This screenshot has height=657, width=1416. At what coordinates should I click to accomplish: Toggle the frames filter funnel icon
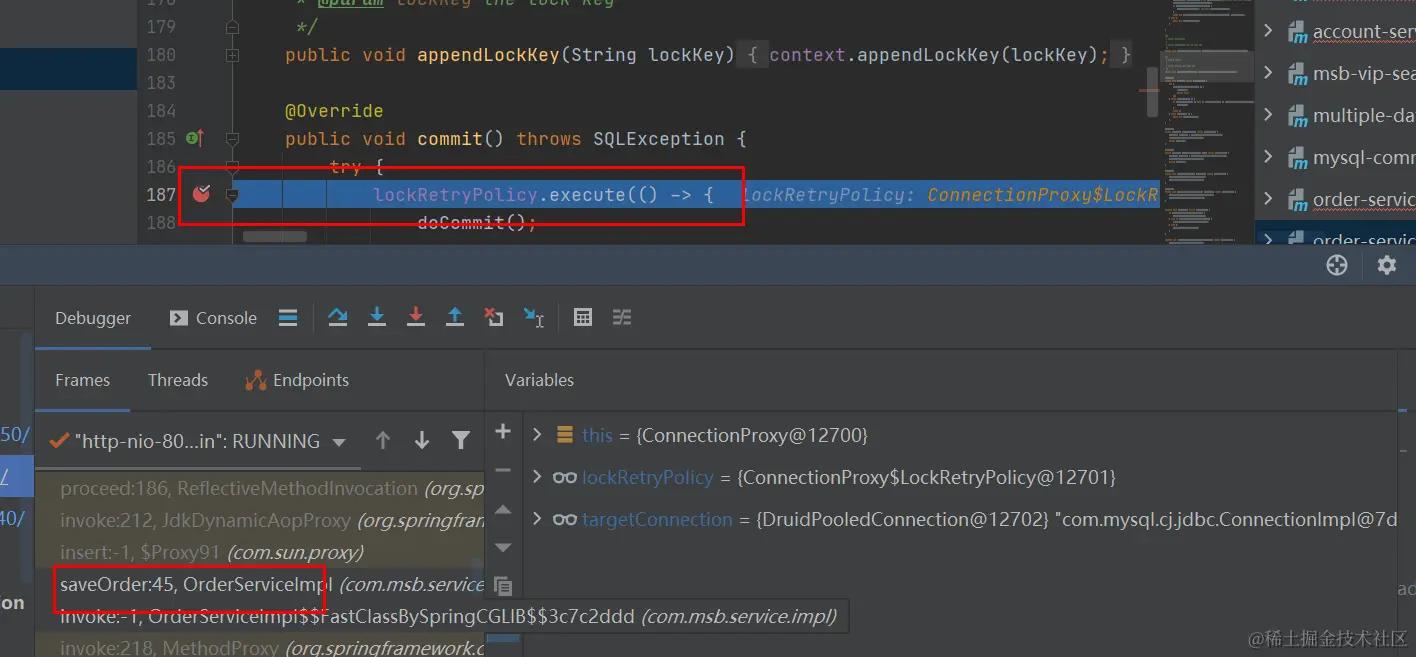pyautogui.click(x=460, y=440)
